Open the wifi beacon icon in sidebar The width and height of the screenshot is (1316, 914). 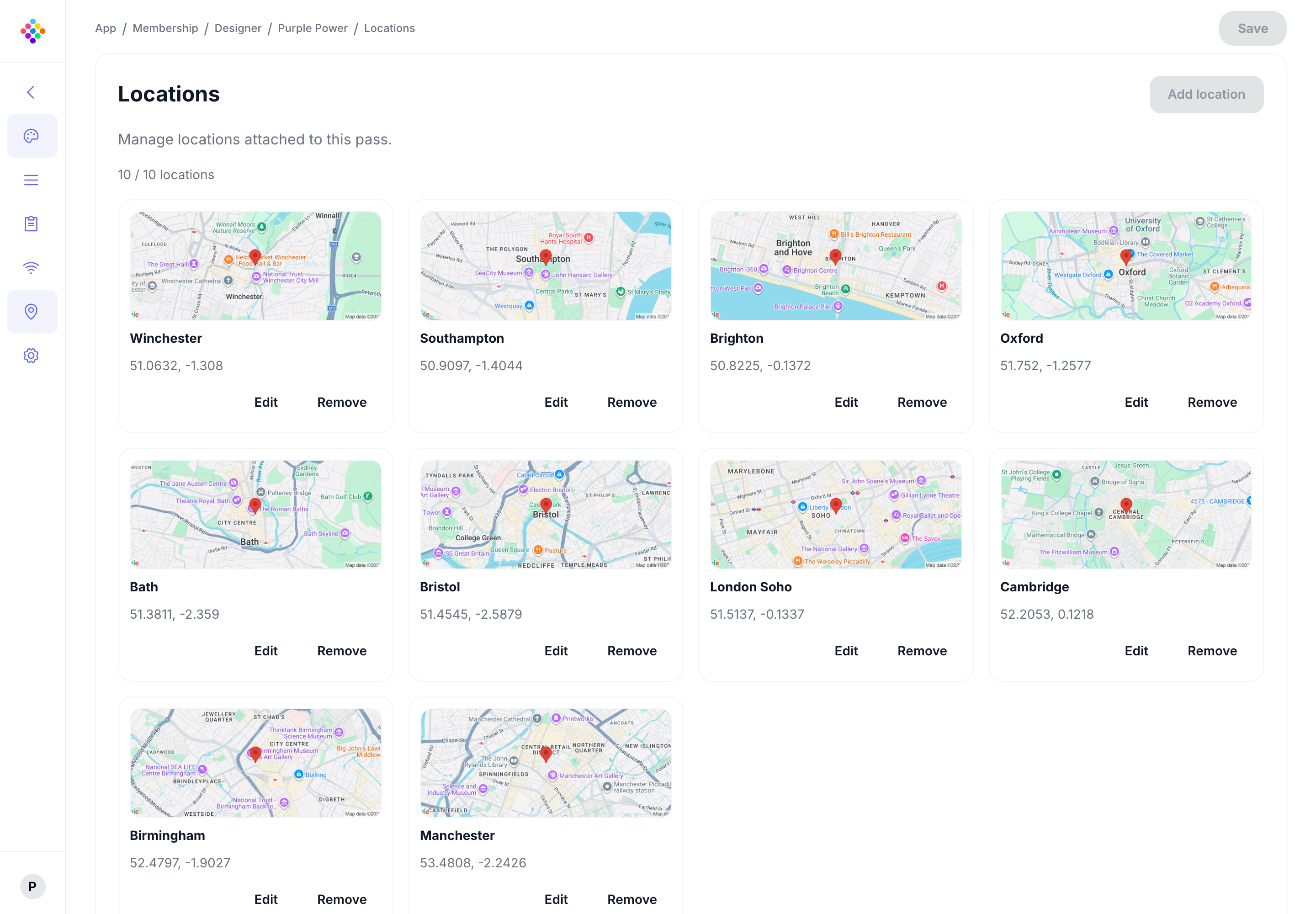pyautogui.click(x=32, y=267)
